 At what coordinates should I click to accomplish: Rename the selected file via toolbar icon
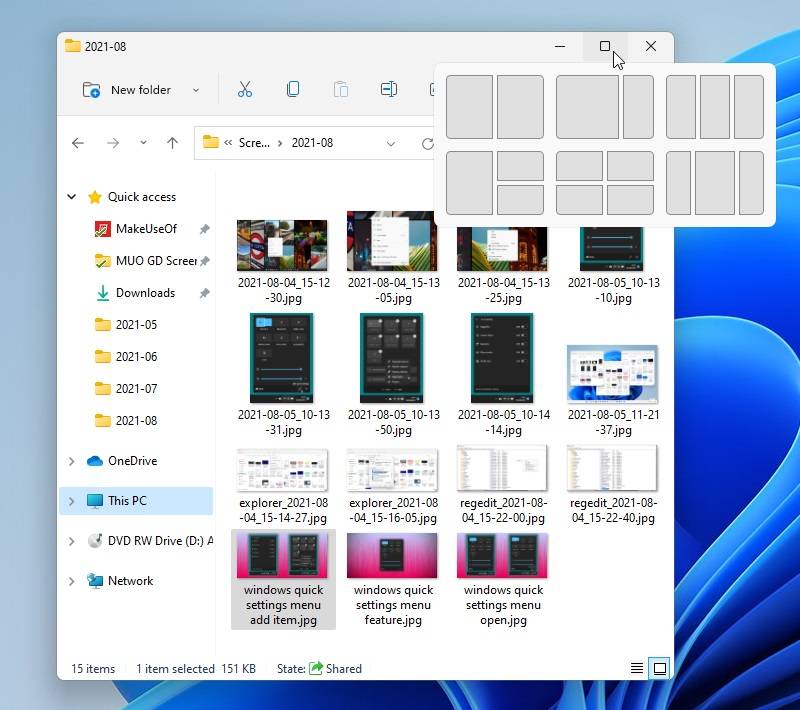389,89
